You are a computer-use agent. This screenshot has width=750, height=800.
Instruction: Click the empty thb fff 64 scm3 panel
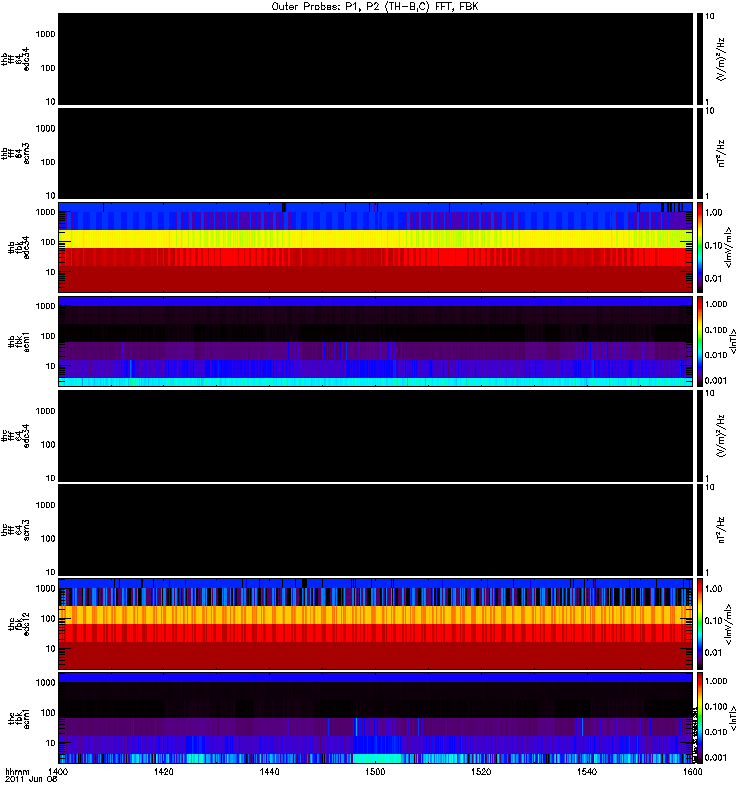tap(376, 153)
